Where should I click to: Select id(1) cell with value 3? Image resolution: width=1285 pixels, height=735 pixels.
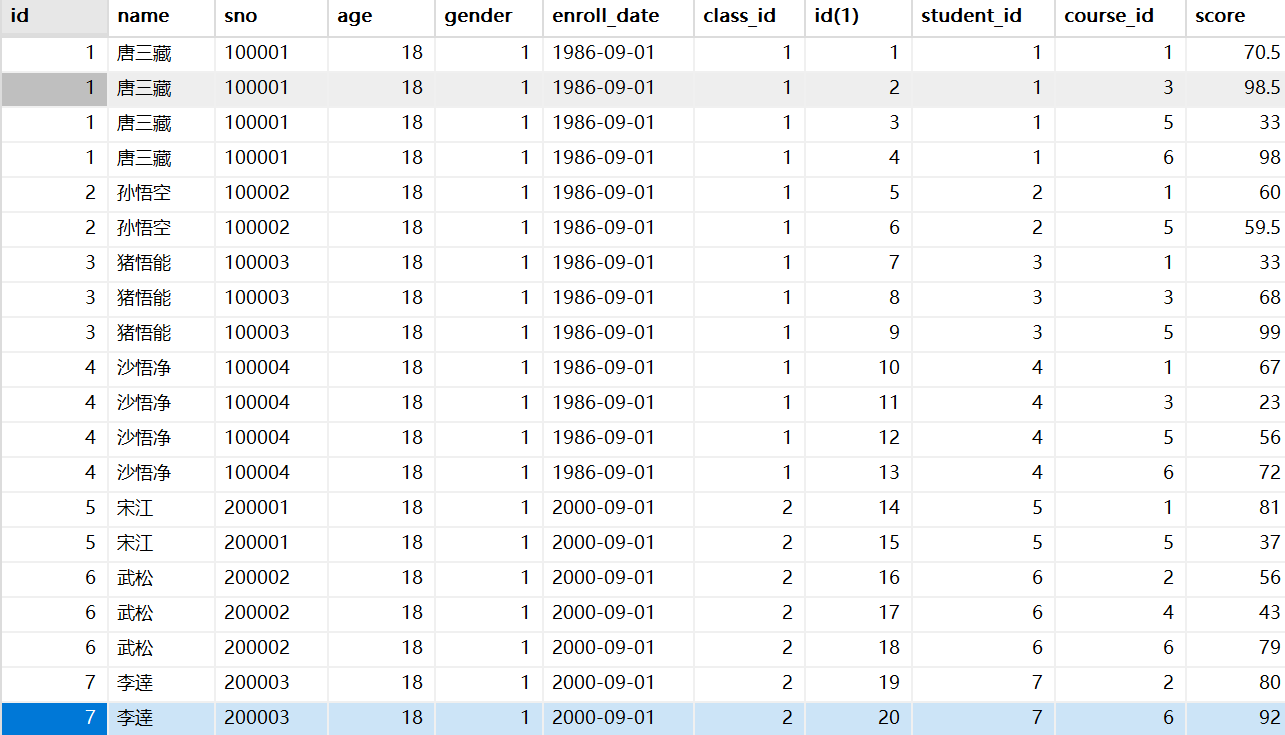[x=858, y=123]
